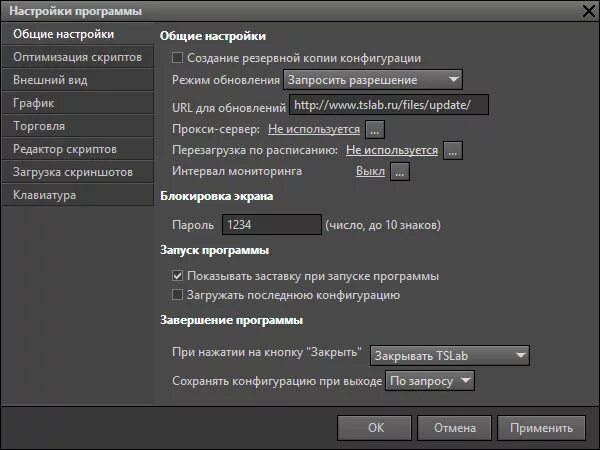Image resolution: width=600 pixels, height=450 pixels.
Task: Switch to Оптимизация скриптов tab
Action: pos(78,57)
